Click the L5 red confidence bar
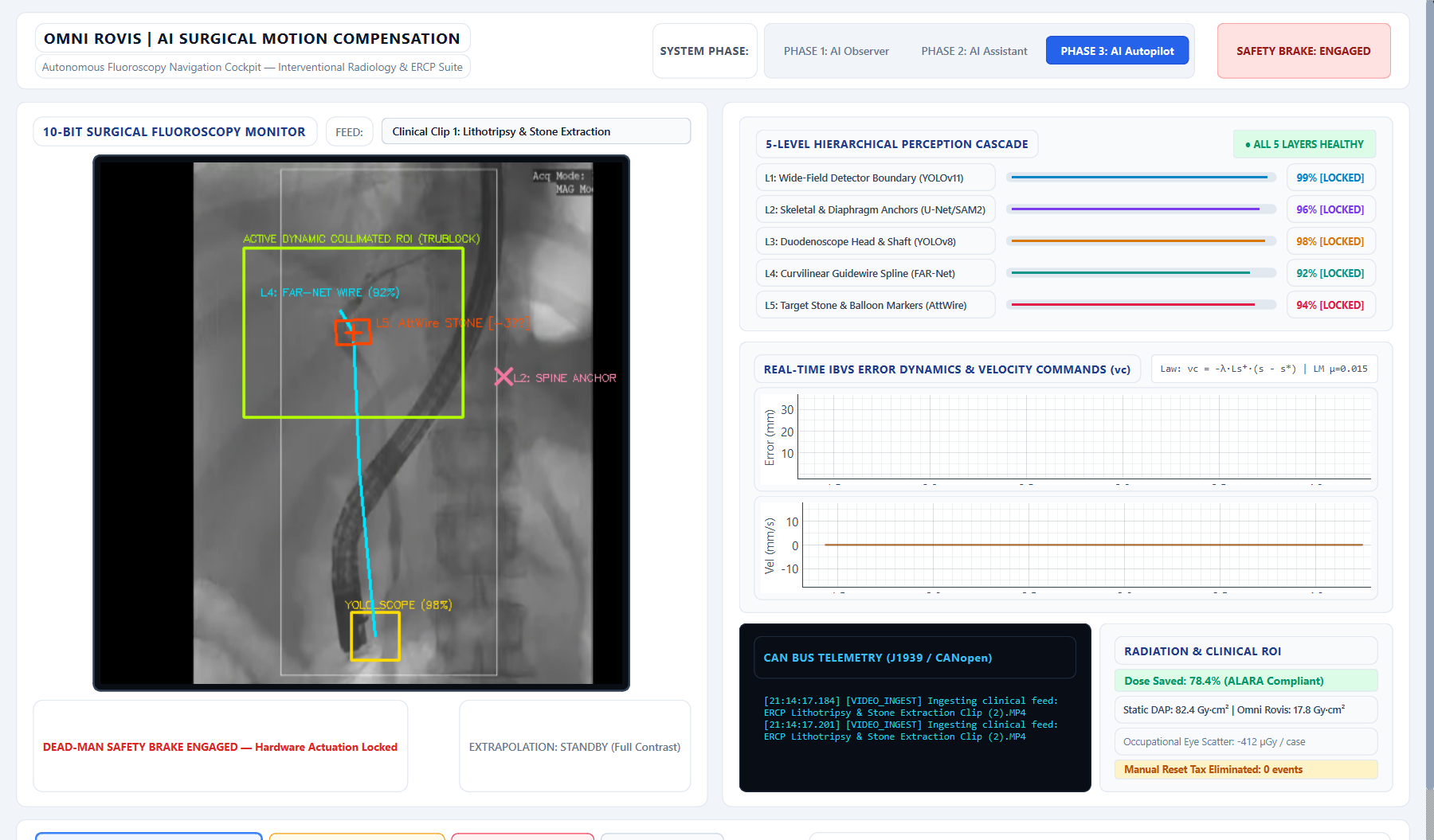The height and width of the screenshot is (840, 1434). coord(1141,305)
